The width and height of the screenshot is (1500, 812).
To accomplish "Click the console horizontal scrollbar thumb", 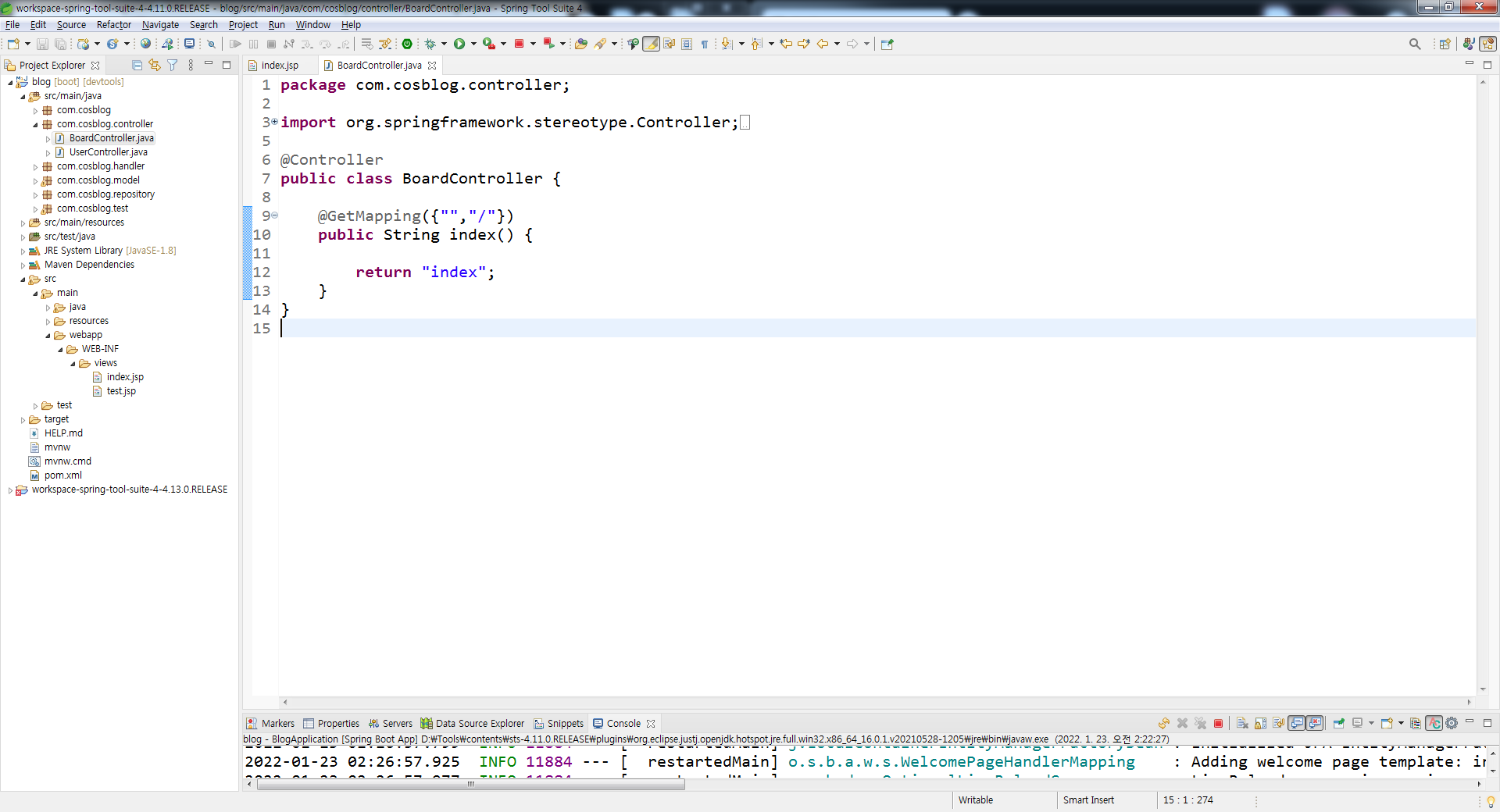I will pyautogui.click(x=471, y=785).
